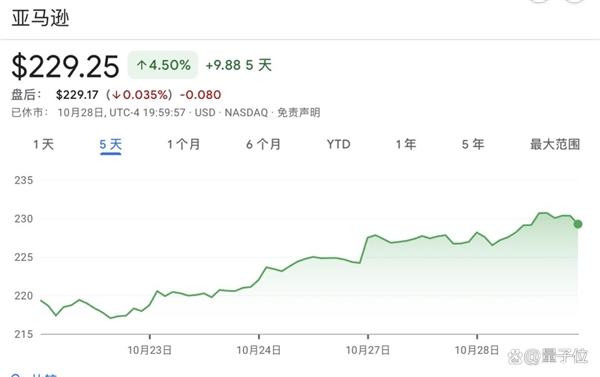Select the YTD range tab

(x=339, y=144)
